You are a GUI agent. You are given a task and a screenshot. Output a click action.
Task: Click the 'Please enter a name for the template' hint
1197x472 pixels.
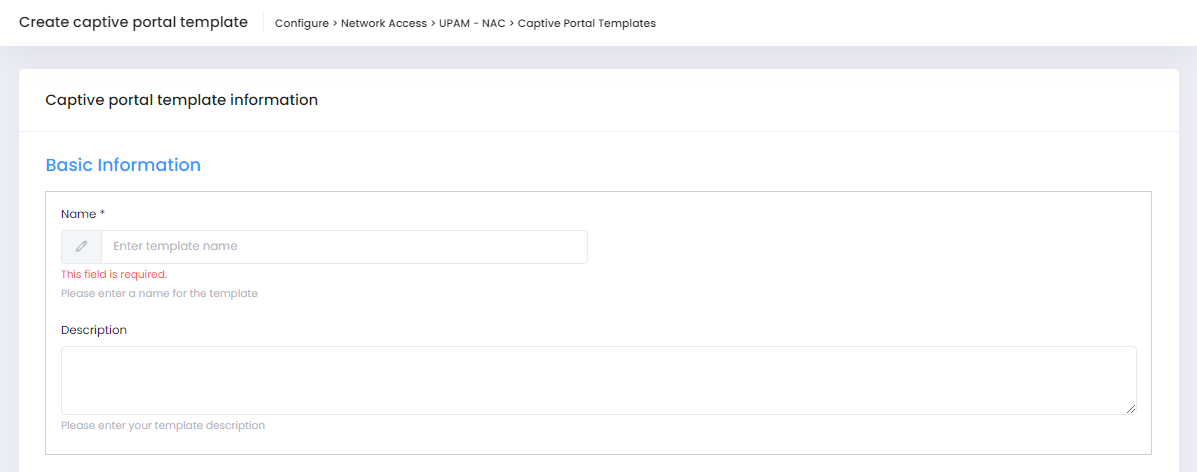coord(159,294)
